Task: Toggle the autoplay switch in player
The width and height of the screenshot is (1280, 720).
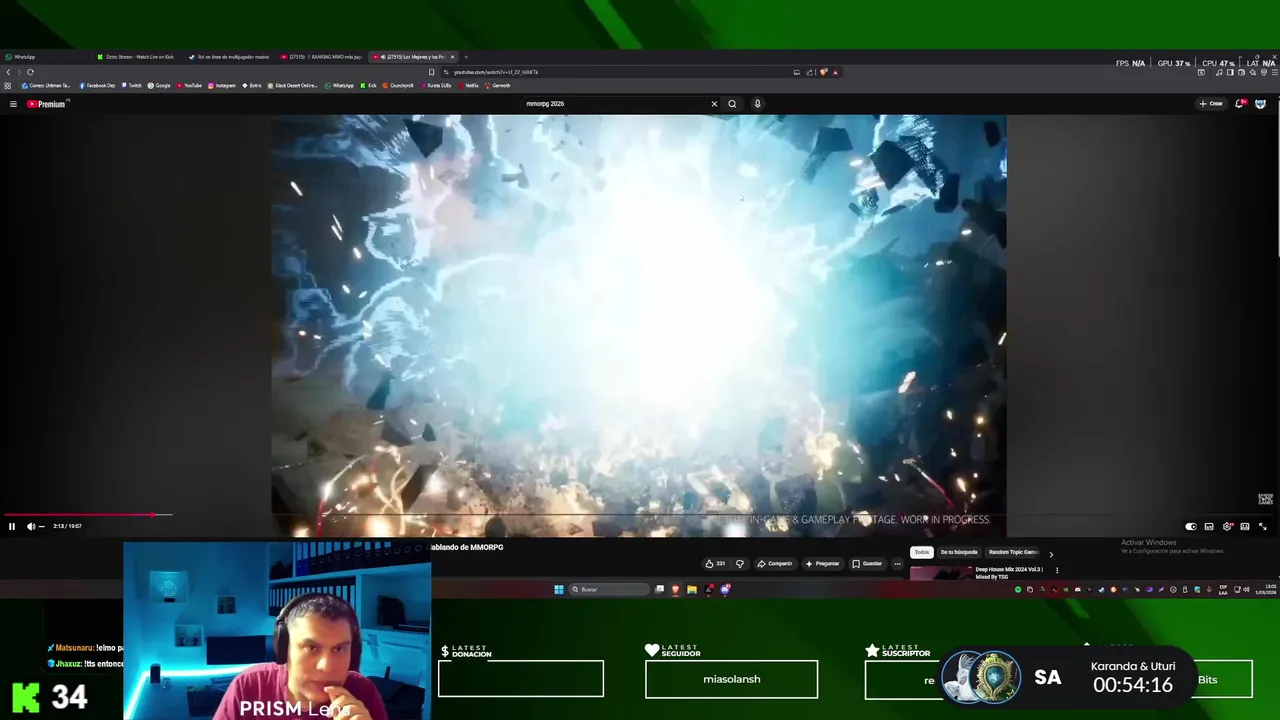Action: tap(1190, 526)
